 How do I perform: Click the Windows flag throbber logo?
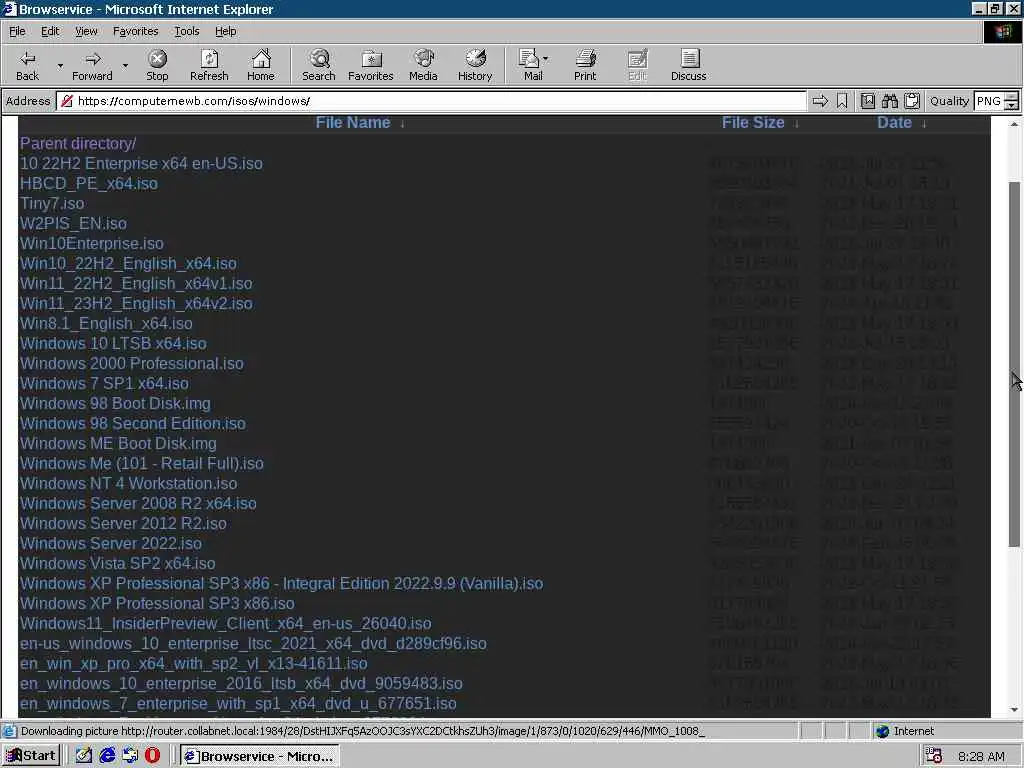[x=1002, y=32]
